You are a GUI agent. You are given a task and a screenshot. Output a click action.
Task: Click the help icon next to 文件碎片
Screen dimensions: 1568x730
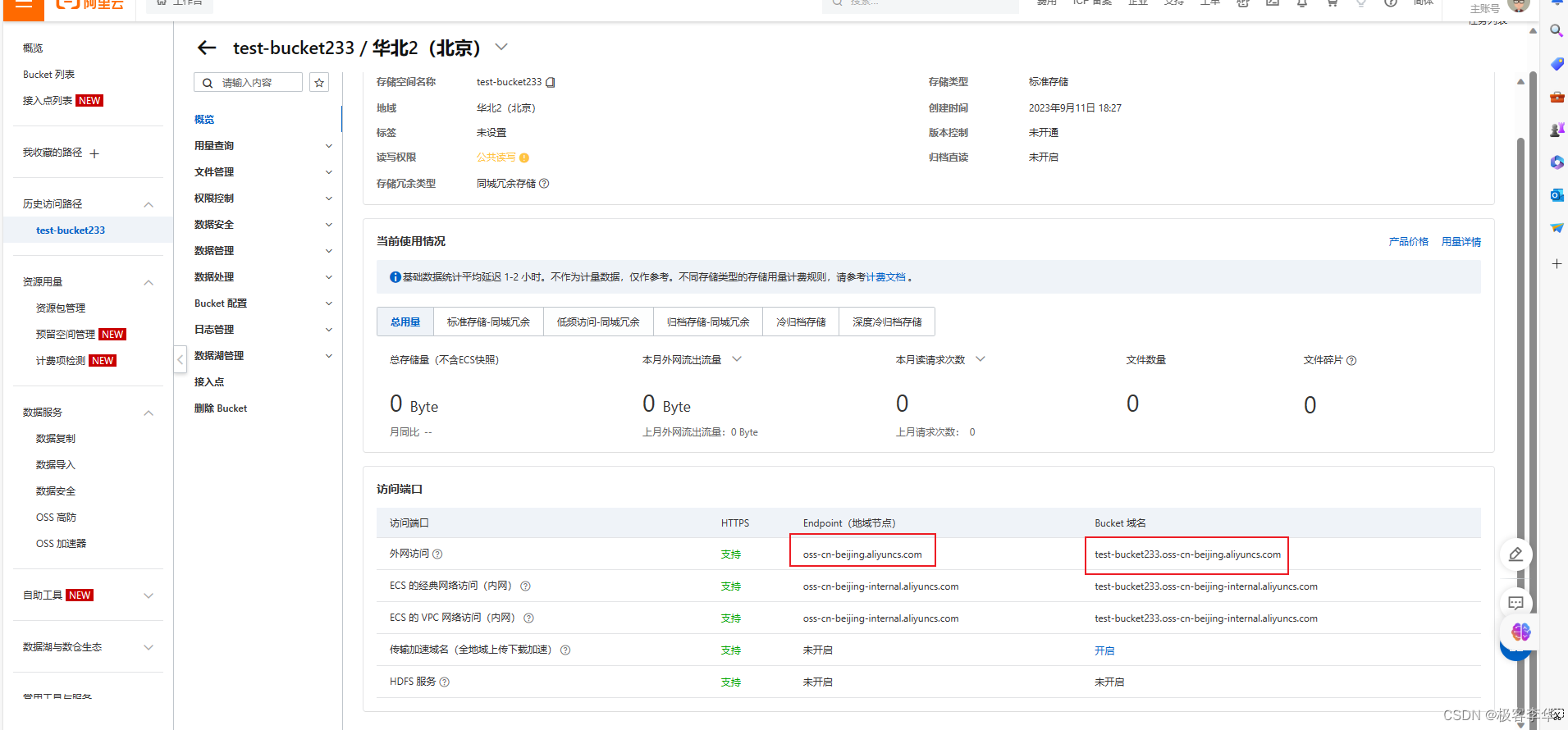(x=1351, y=360)
